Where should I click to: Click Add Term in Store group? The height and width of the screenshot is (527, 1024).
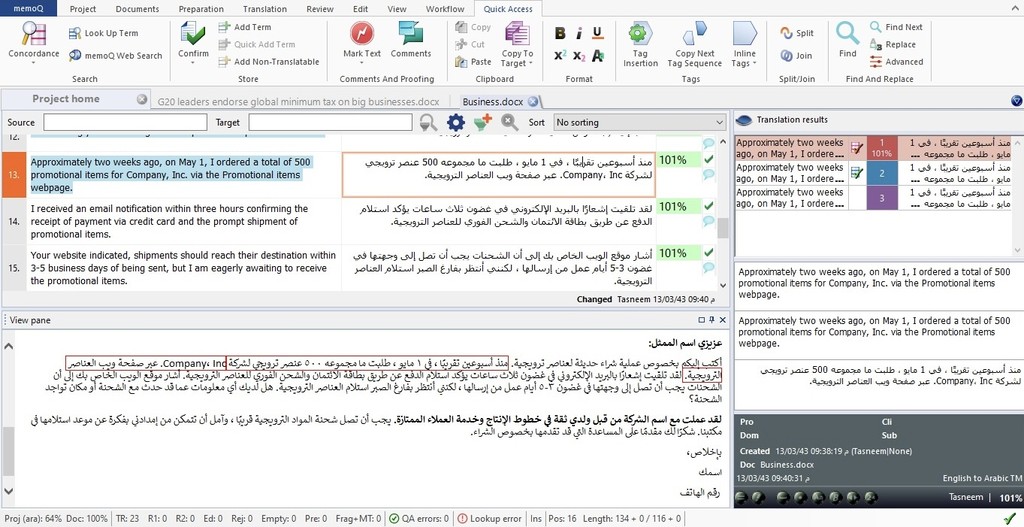point(244,27)
